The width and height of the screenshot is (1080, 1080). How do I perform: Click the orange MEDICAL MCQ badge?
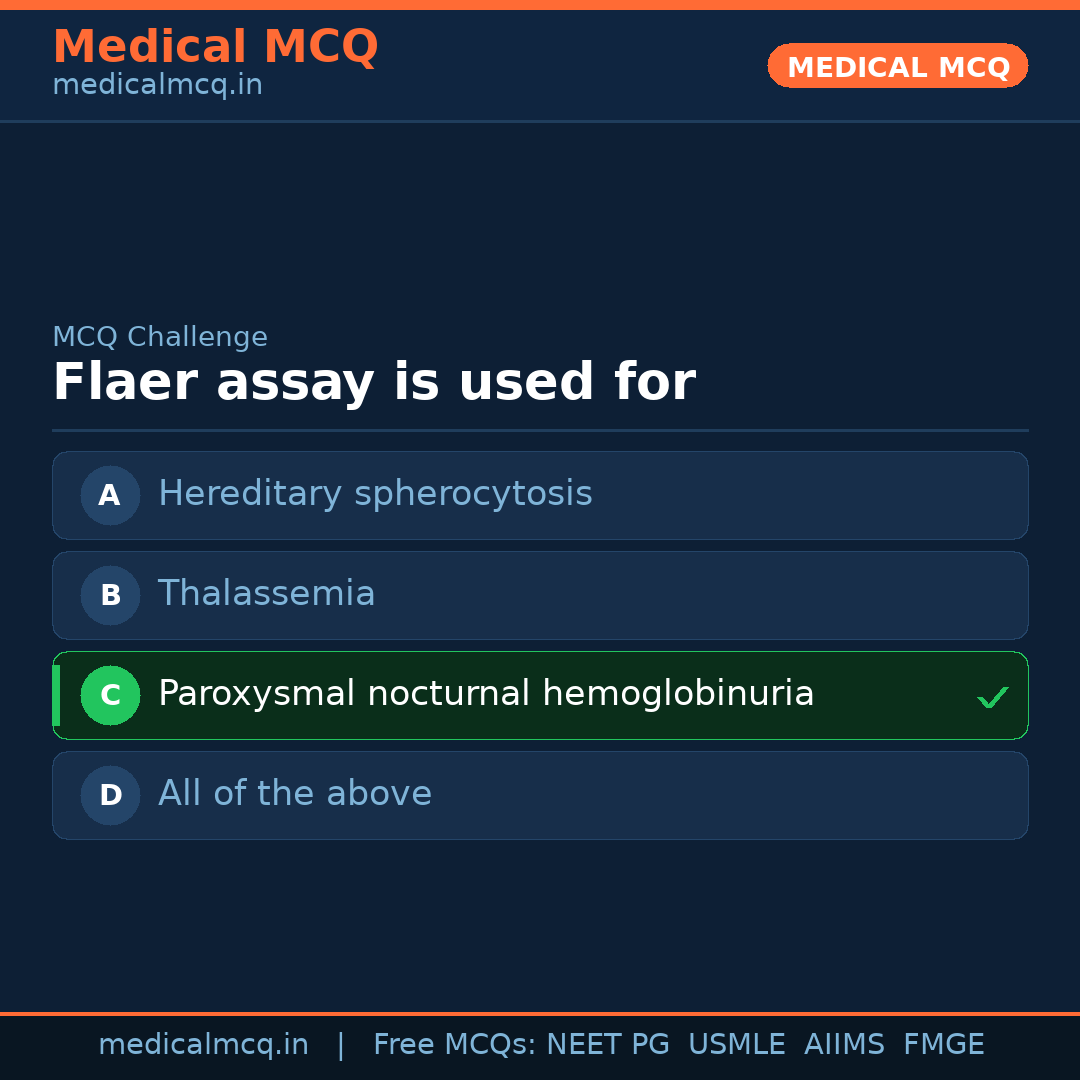pos(898,66)
